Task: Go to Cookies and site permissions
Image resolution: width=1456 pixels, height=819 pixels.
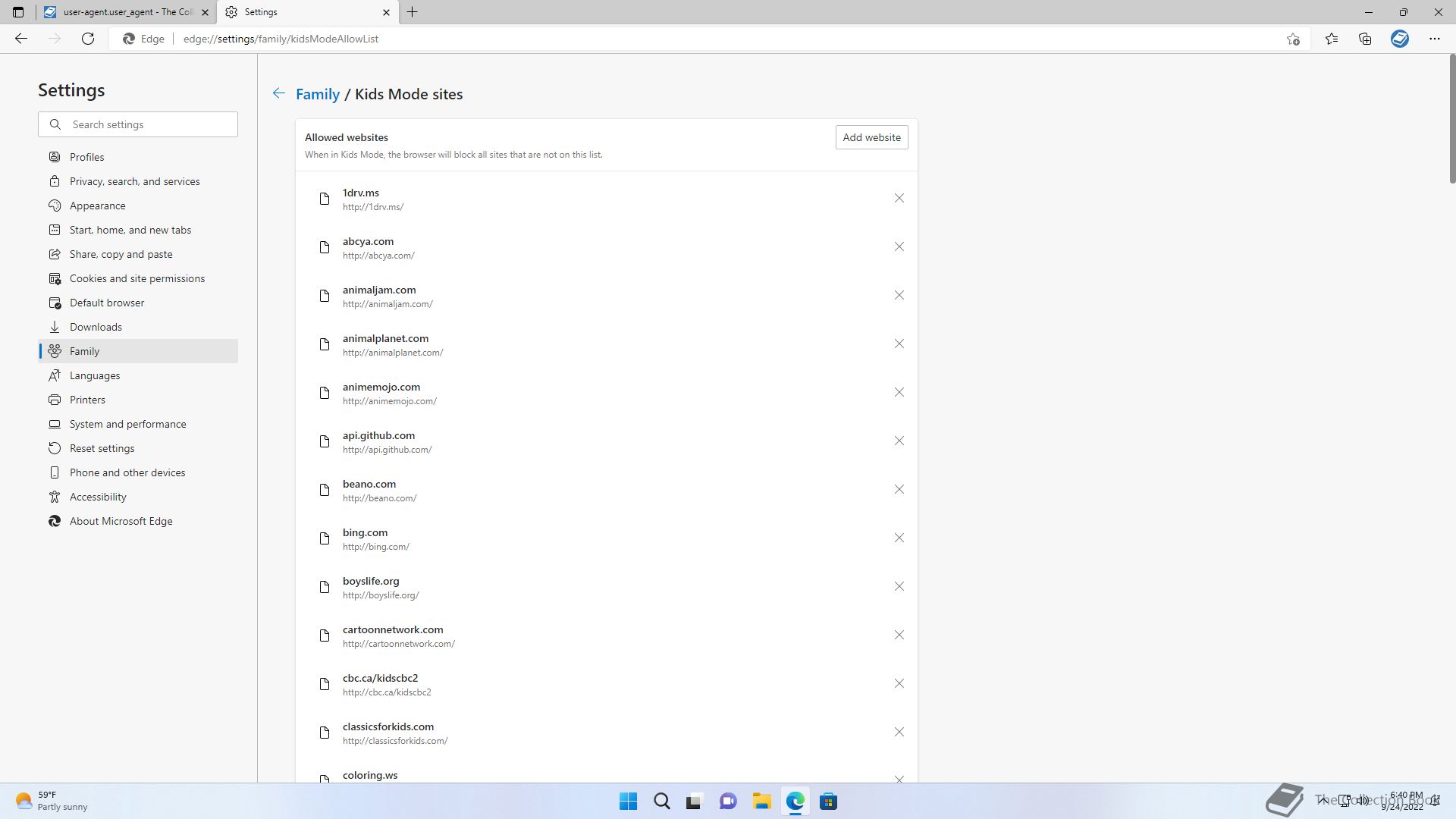Action: coord(136,278)
